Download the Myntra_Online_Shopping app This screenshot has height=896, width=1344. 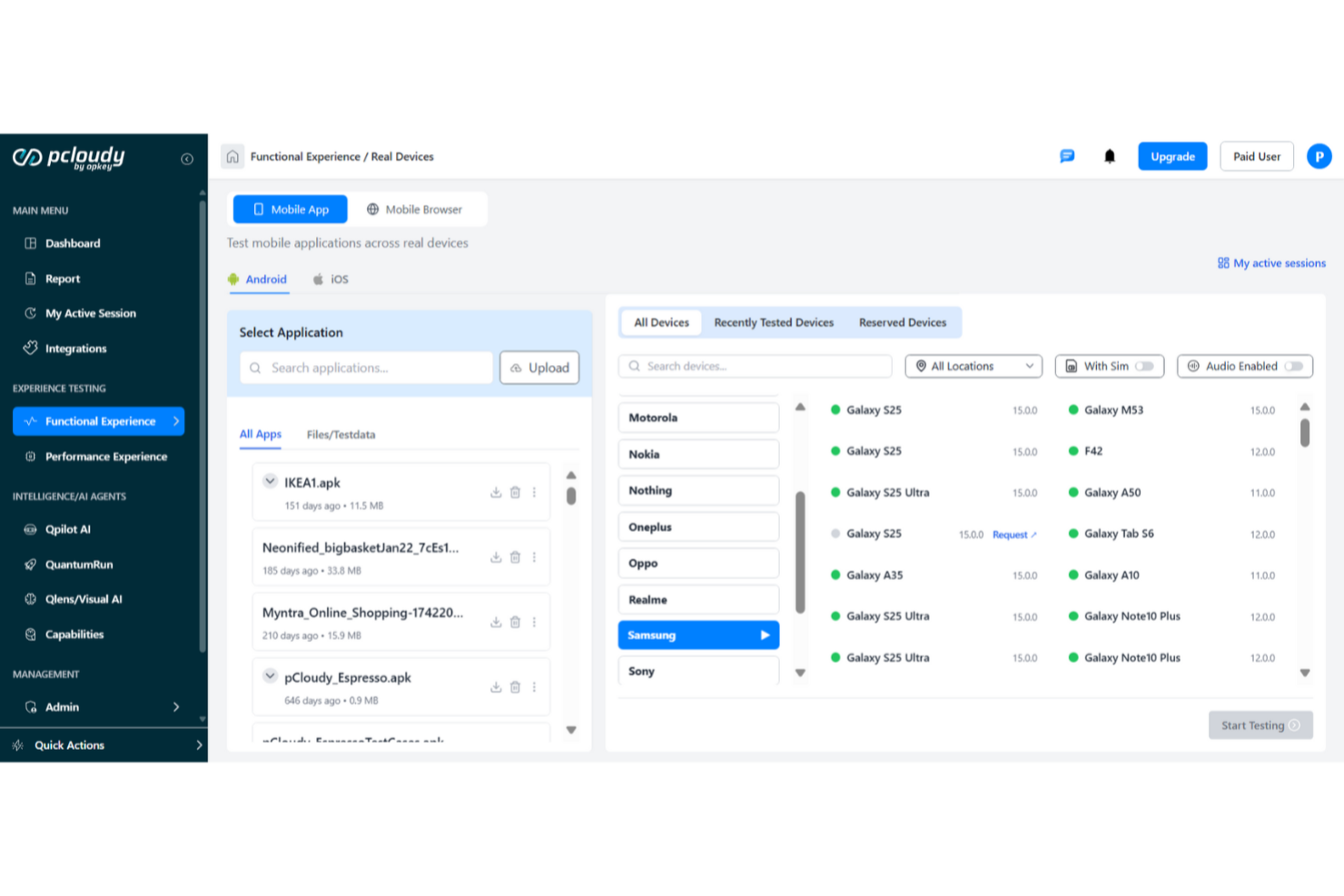pos(496,622)
